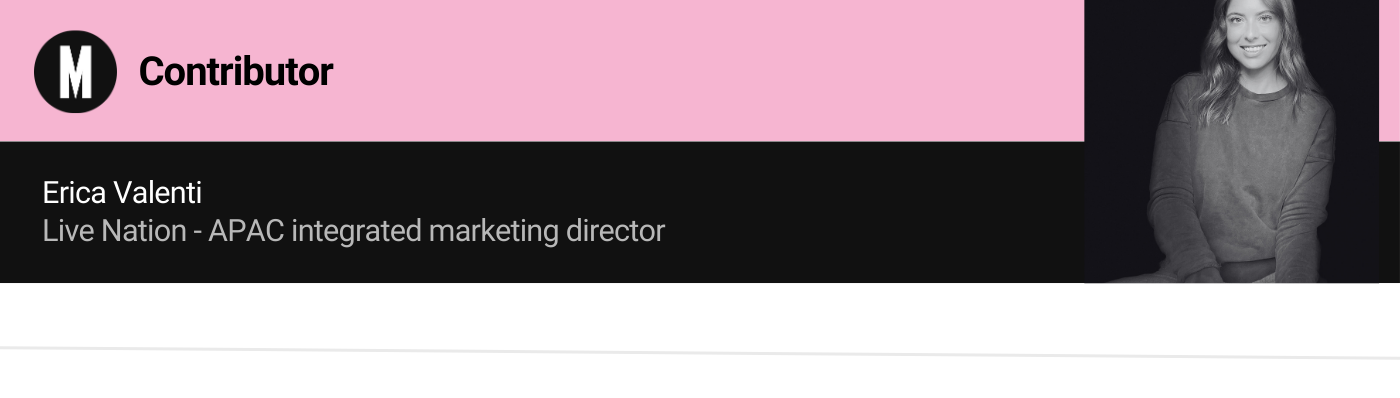The image size is (1400, 398).
Task: Click the grey horizontal divider line
Action: point(700,352)
